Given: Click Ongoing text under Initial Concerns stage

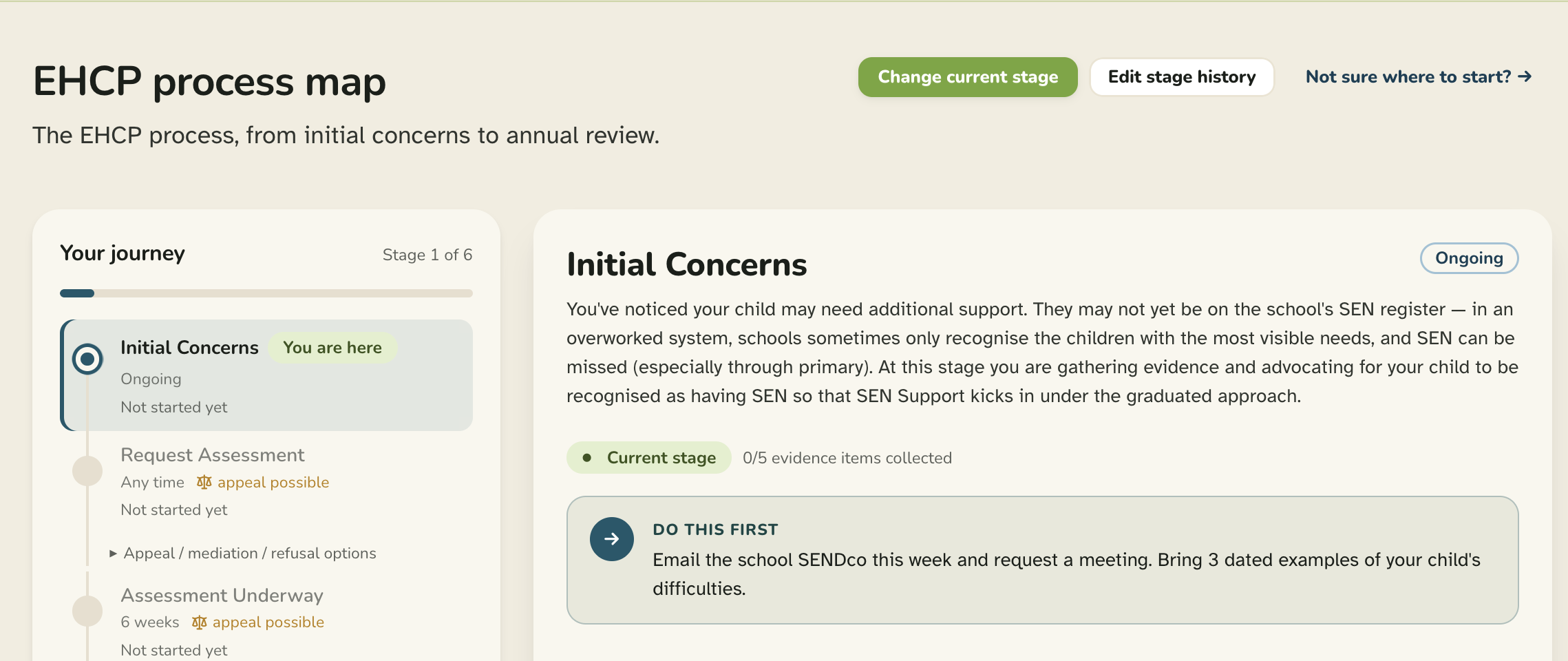Looking at the screenshot, I should click(151, 379).
